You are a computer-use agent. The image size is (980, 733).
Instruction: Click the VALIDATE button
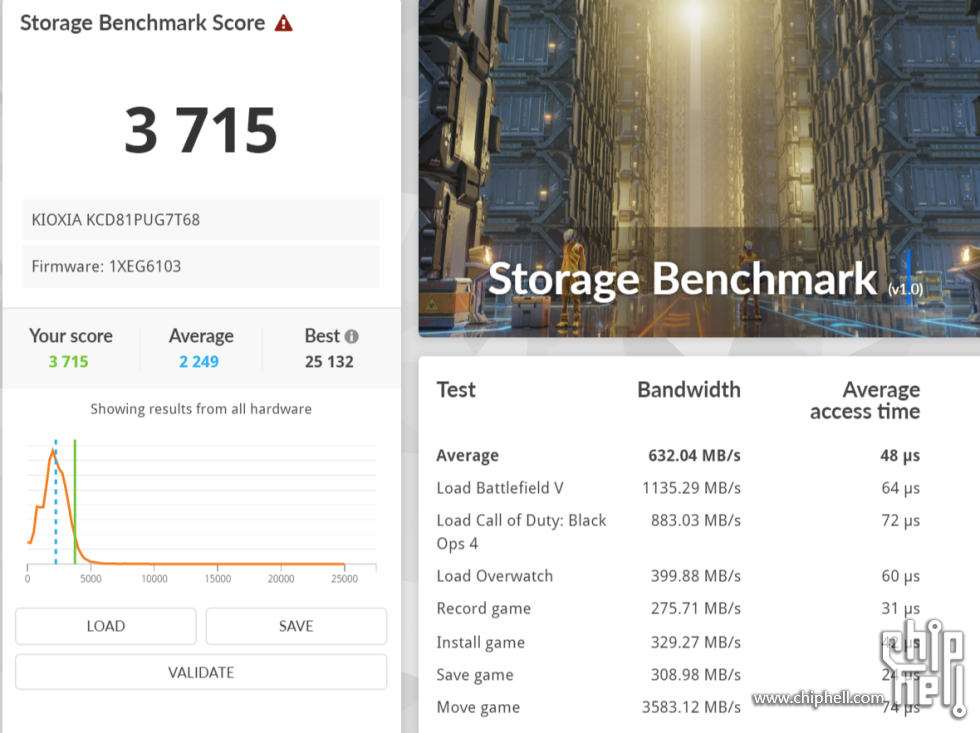click(x=201, y=672)
